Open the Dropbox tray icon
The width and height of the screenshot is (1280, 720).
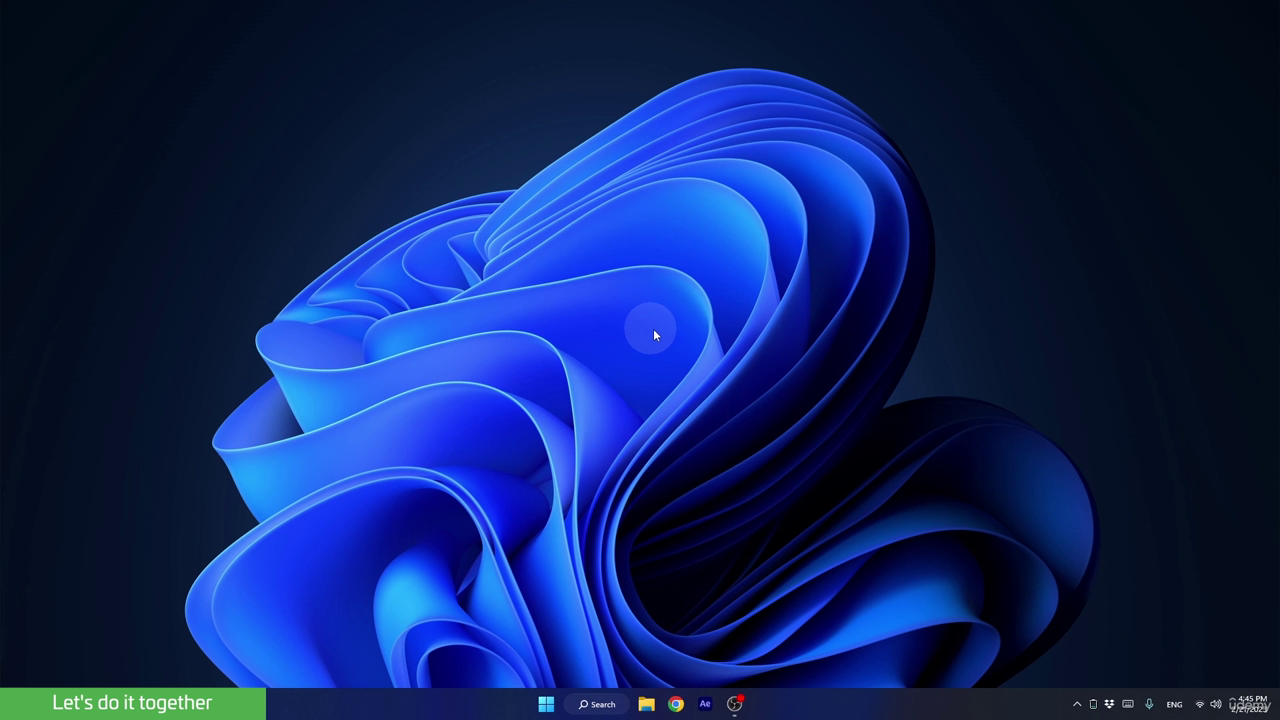pyautogui.click(x=1109, y=704)
